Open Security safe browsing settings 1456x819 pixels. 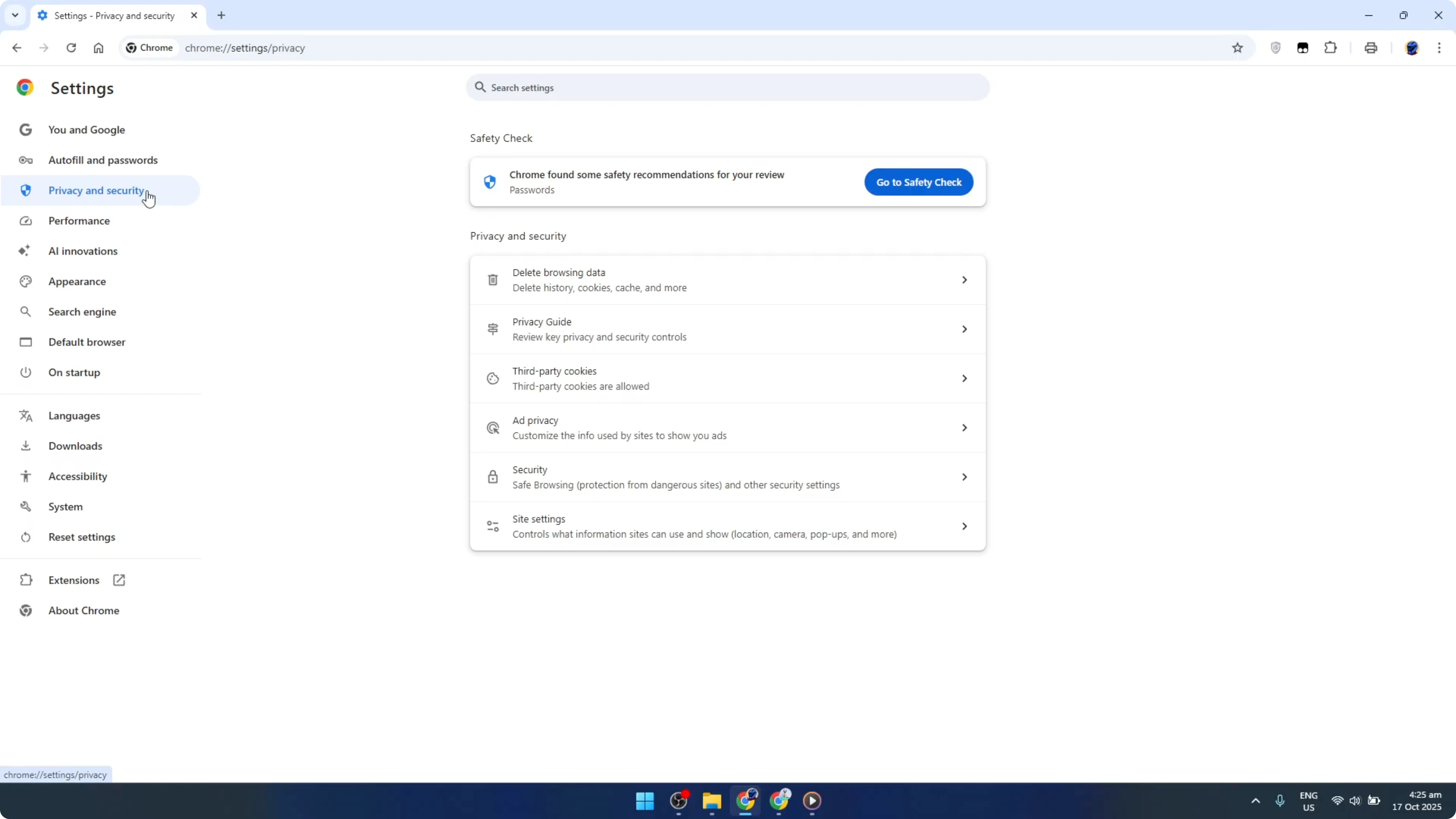(x=728, y=476)
